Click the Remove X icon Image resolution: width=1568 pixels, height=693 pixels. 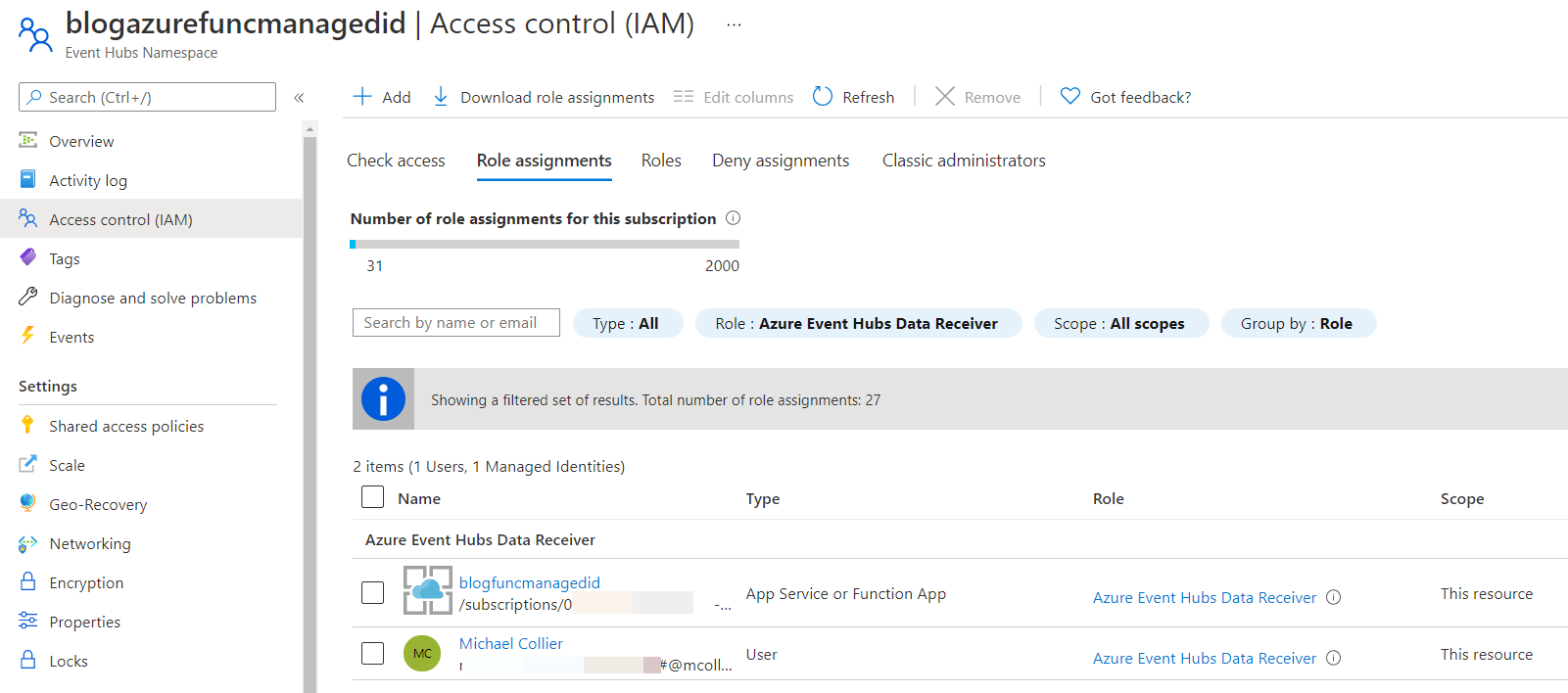944,96
